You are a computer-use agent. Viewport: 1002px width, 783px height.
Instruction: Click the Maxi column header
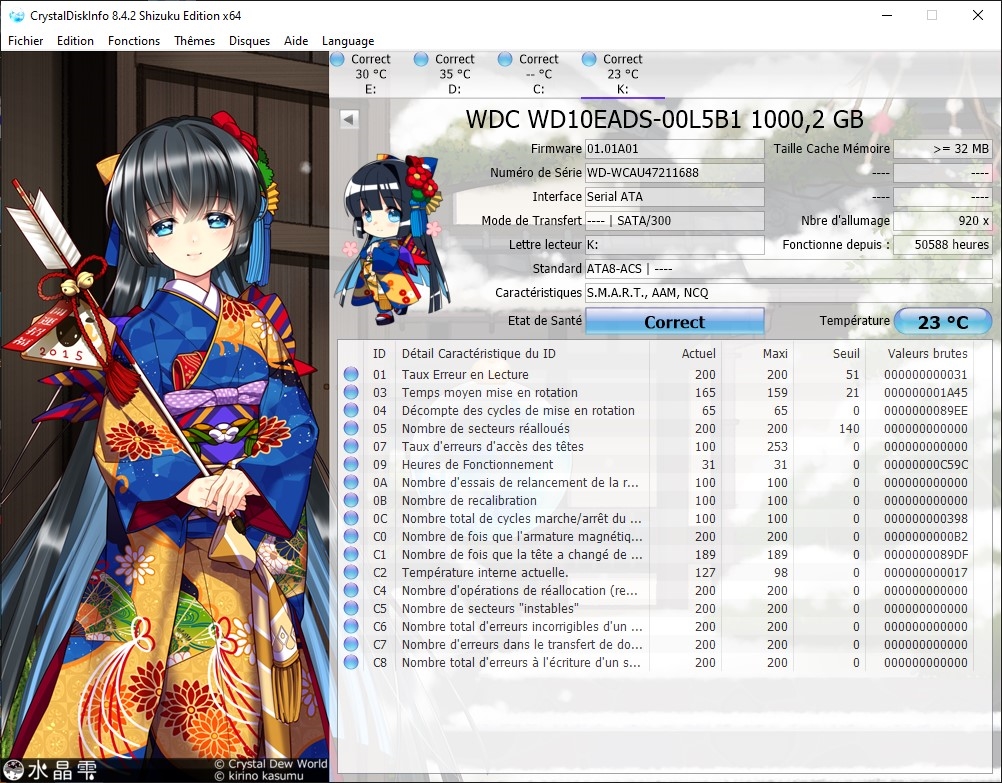(775, 353)
